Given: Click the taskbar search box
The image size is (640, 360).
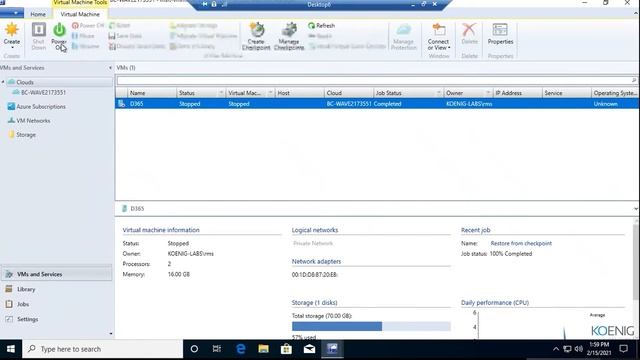Looking at the screenshot, I should point(102,349).
